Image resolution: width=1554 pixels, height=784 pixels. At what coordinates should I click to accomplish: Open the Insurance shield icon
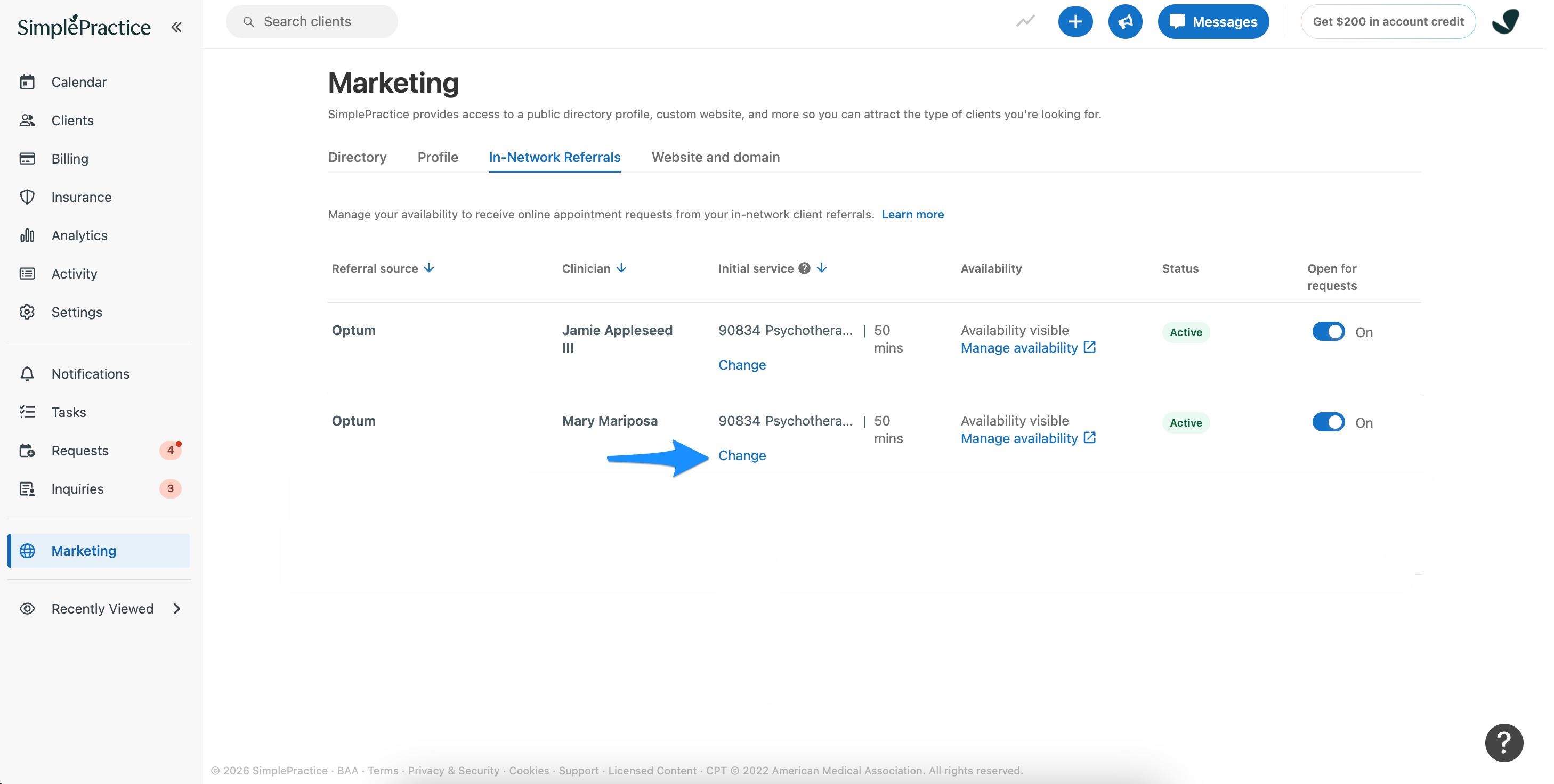pyautogui.click(x=27, y=197)
